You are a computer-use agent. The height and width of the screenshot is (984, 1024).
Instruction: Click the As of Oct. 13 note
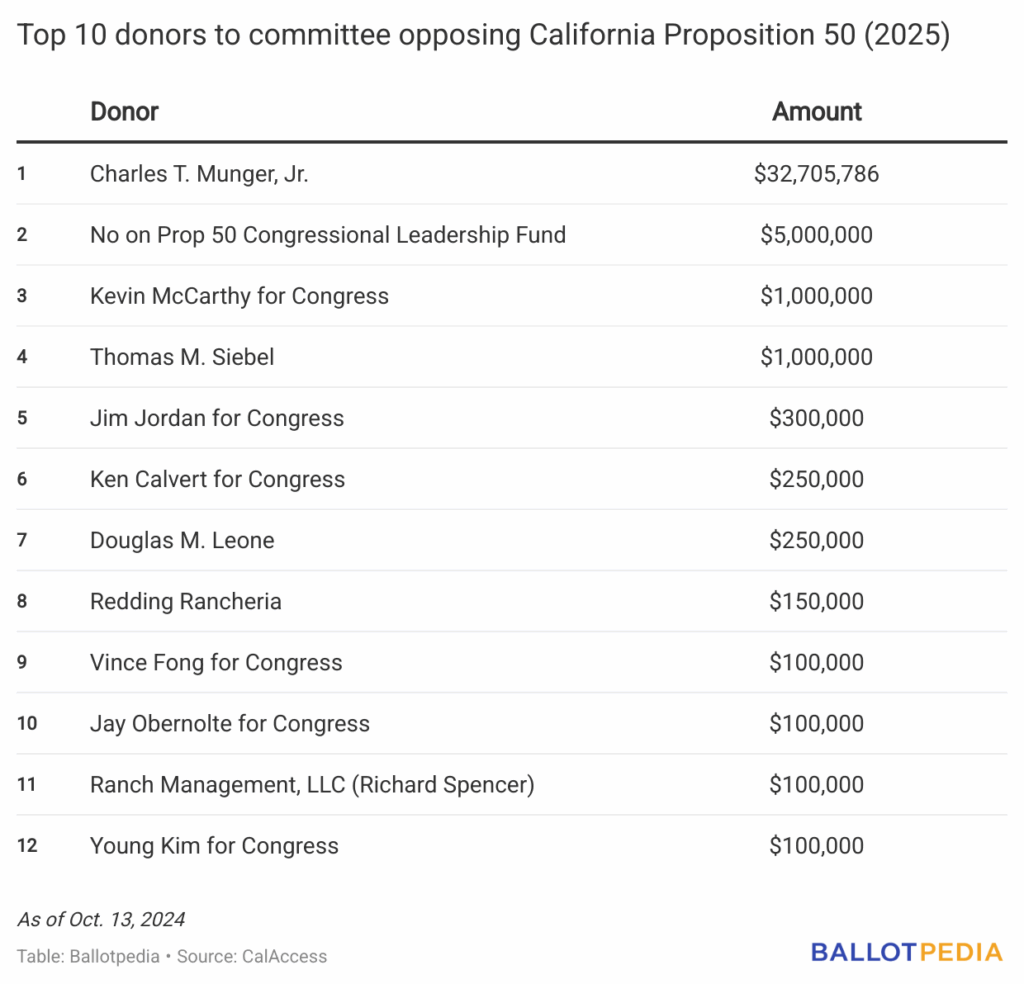(101, 919)
